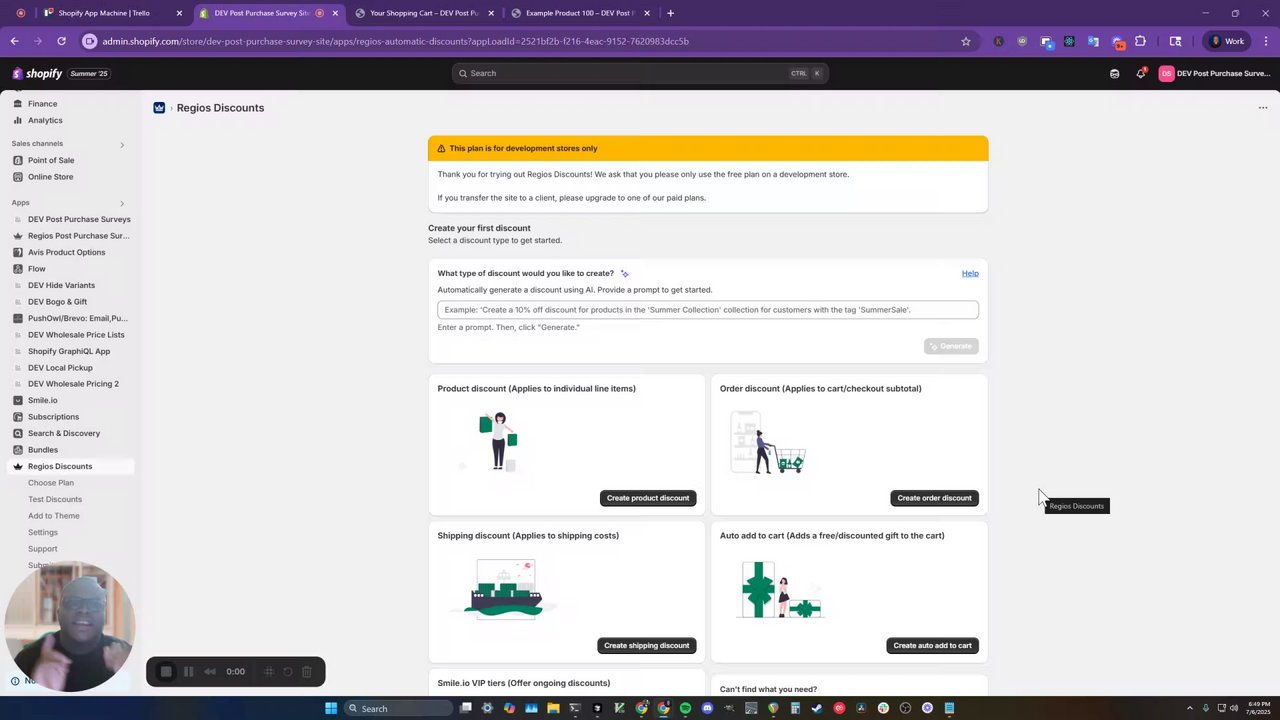Expand the Apps section chevron
The image size is (1280, 720).
[x=122, y=203]
